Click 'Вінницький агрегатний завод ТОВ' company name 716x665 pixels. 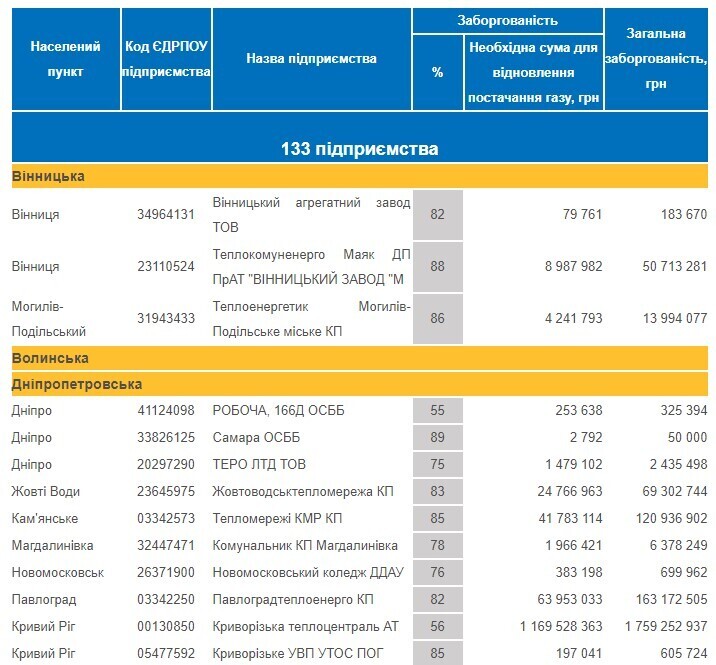click(x=311, y=214)
